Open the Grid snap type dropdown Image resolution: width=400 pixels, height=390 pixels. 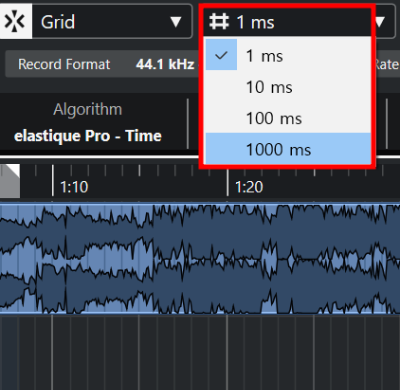pyautogui.click(x=112, y=22)
